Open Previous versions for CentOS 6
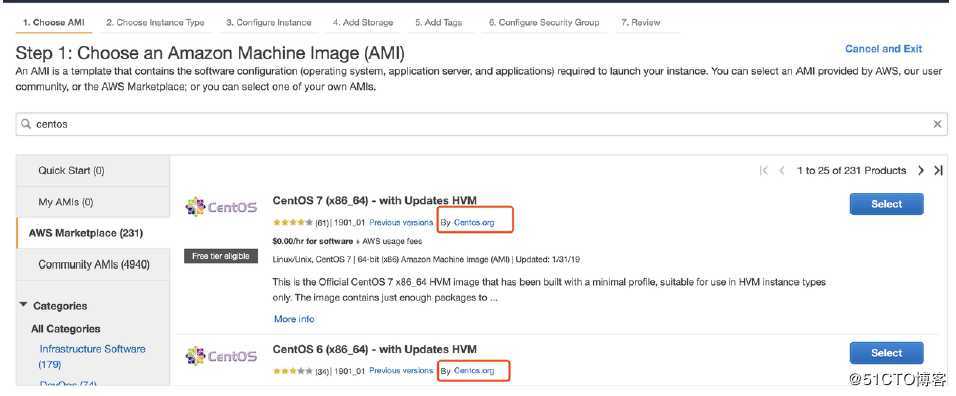Screen dimensions: 956x396 click(401, 370)
